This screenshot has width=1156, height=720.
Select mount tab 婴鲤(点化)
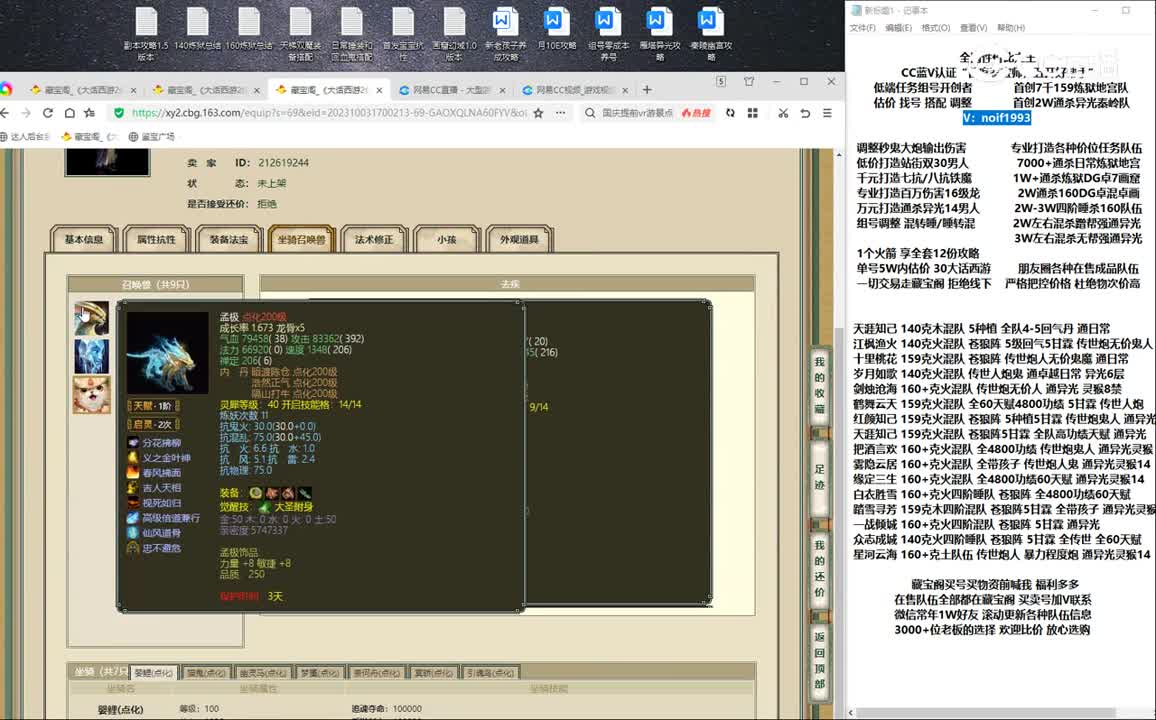point(153,672)
